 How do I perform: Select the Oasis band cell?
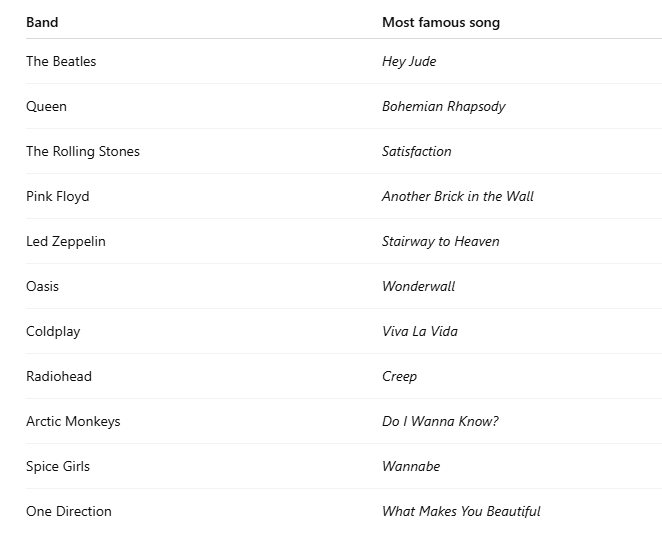(42, 286)
